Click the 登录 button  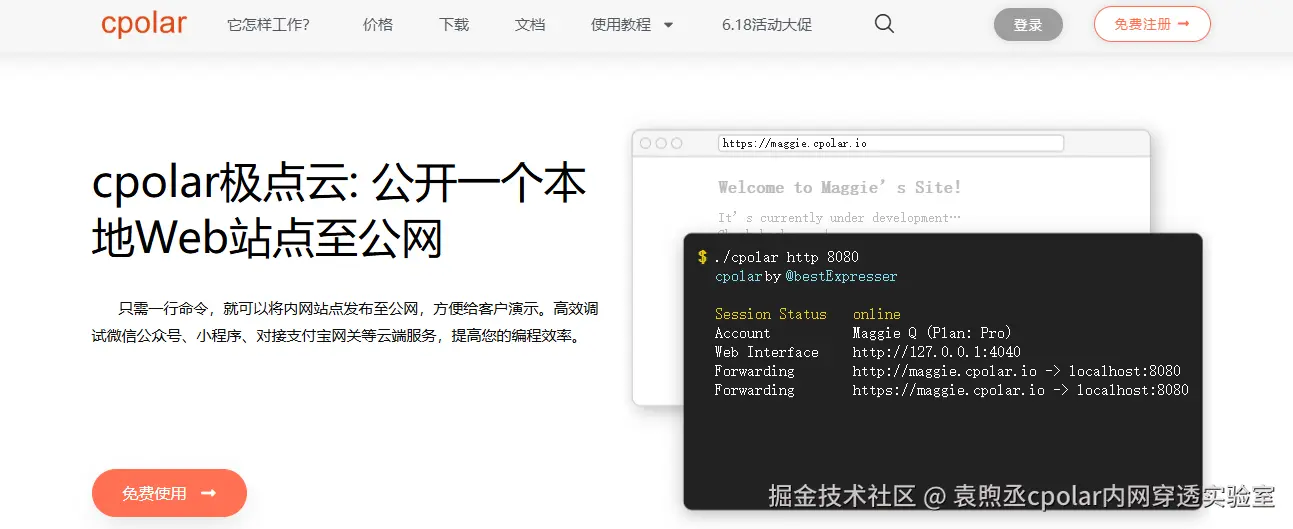pos(1028,25)
